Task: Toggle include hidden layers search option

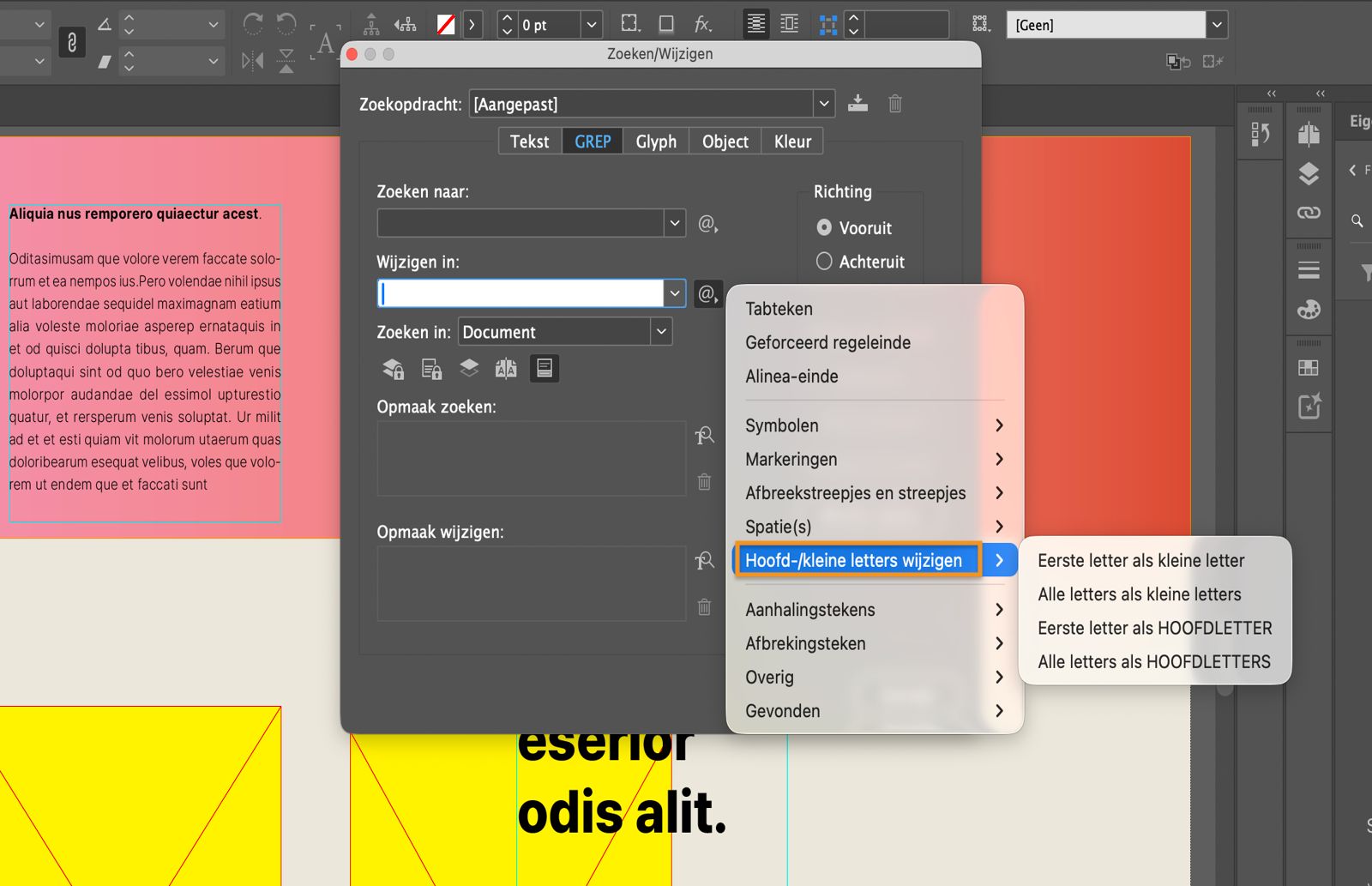Action: (x=469, y=369)
